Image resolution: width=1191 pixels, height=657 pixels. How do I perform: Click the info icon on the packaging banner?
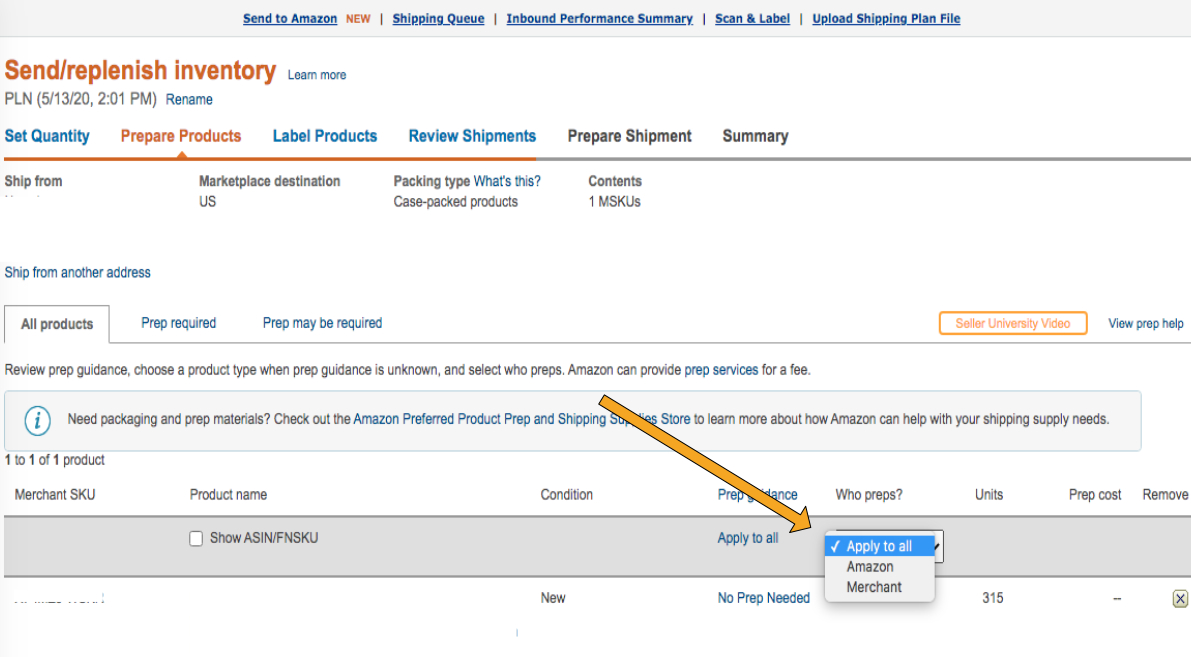(38, 420)
